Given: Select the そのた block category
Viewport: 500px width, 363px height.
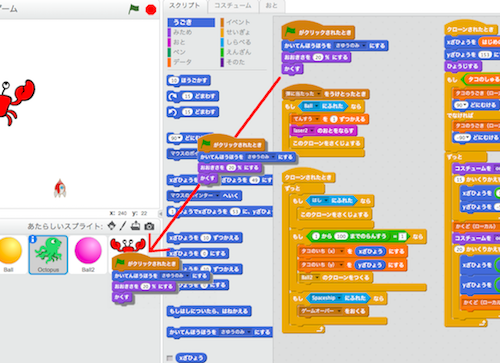Looking at the screenshot, I should click(x=235, y=62).
